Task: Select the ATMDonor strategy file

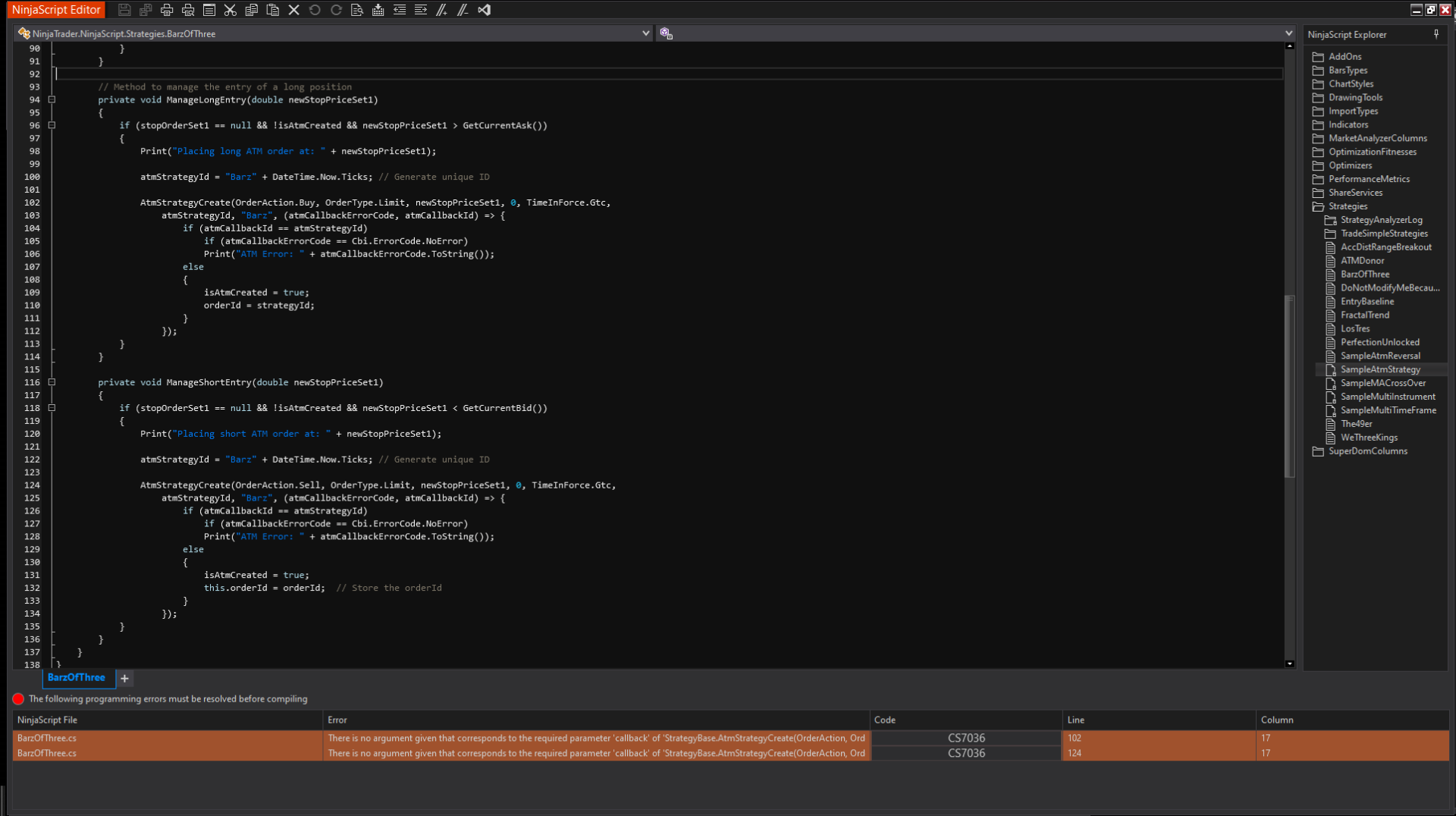Action: (1362, 261)
